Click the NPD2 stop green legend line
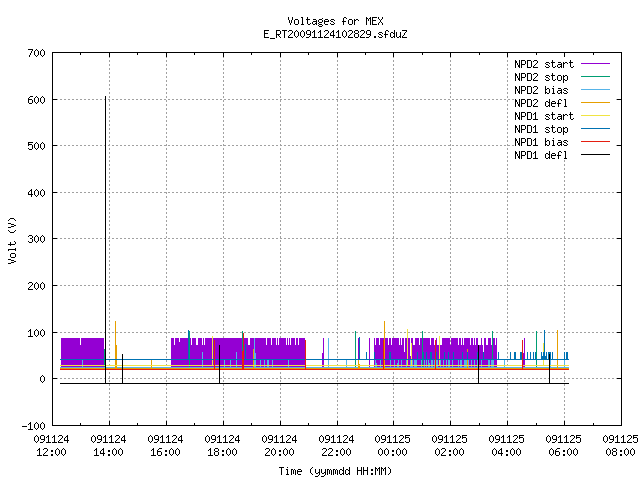The width and height of the screenshot is (640, 480). point(595,77)
